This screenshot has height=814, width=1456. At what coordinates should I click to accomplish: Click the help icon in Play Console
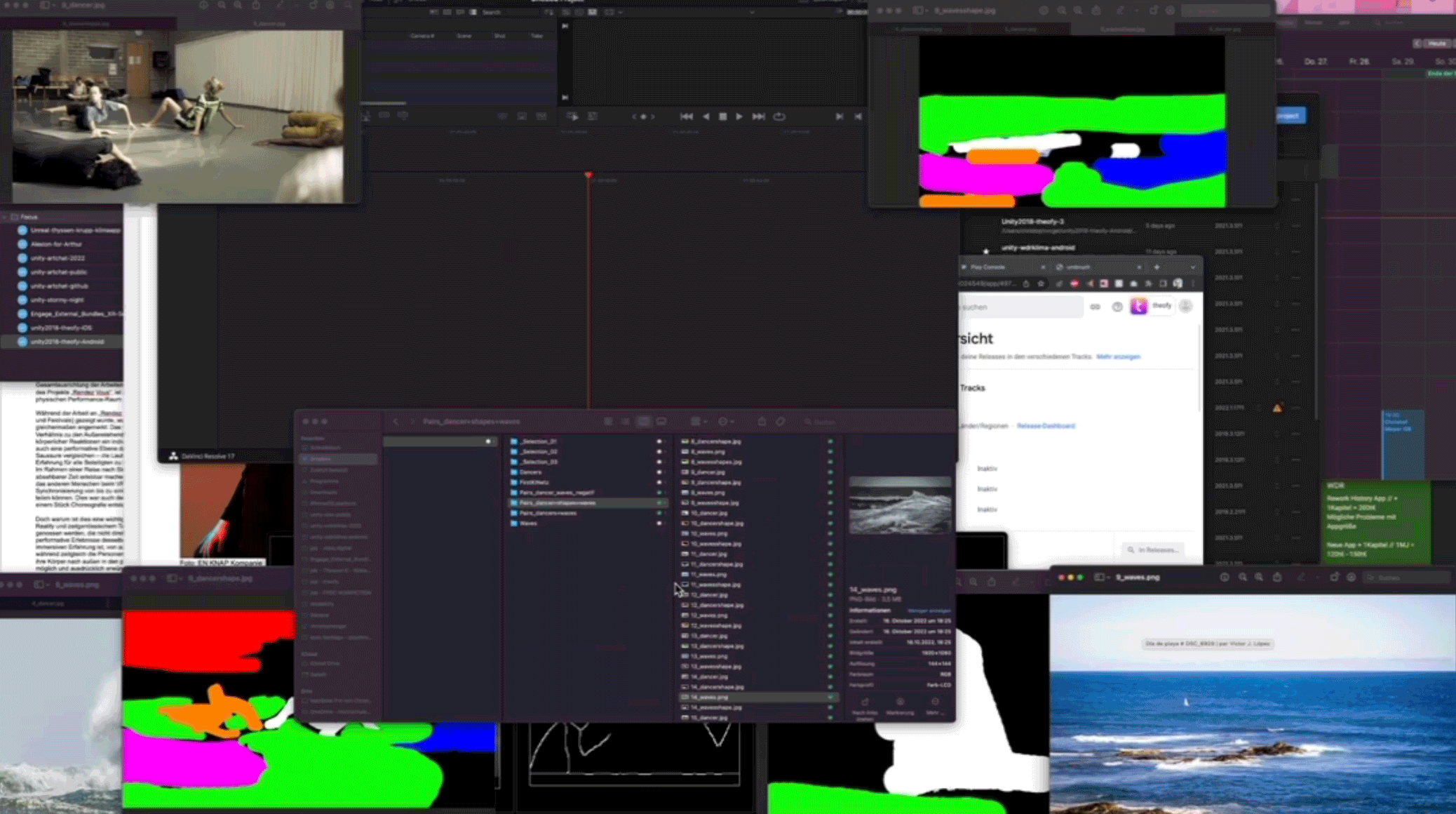[1117, 307]
